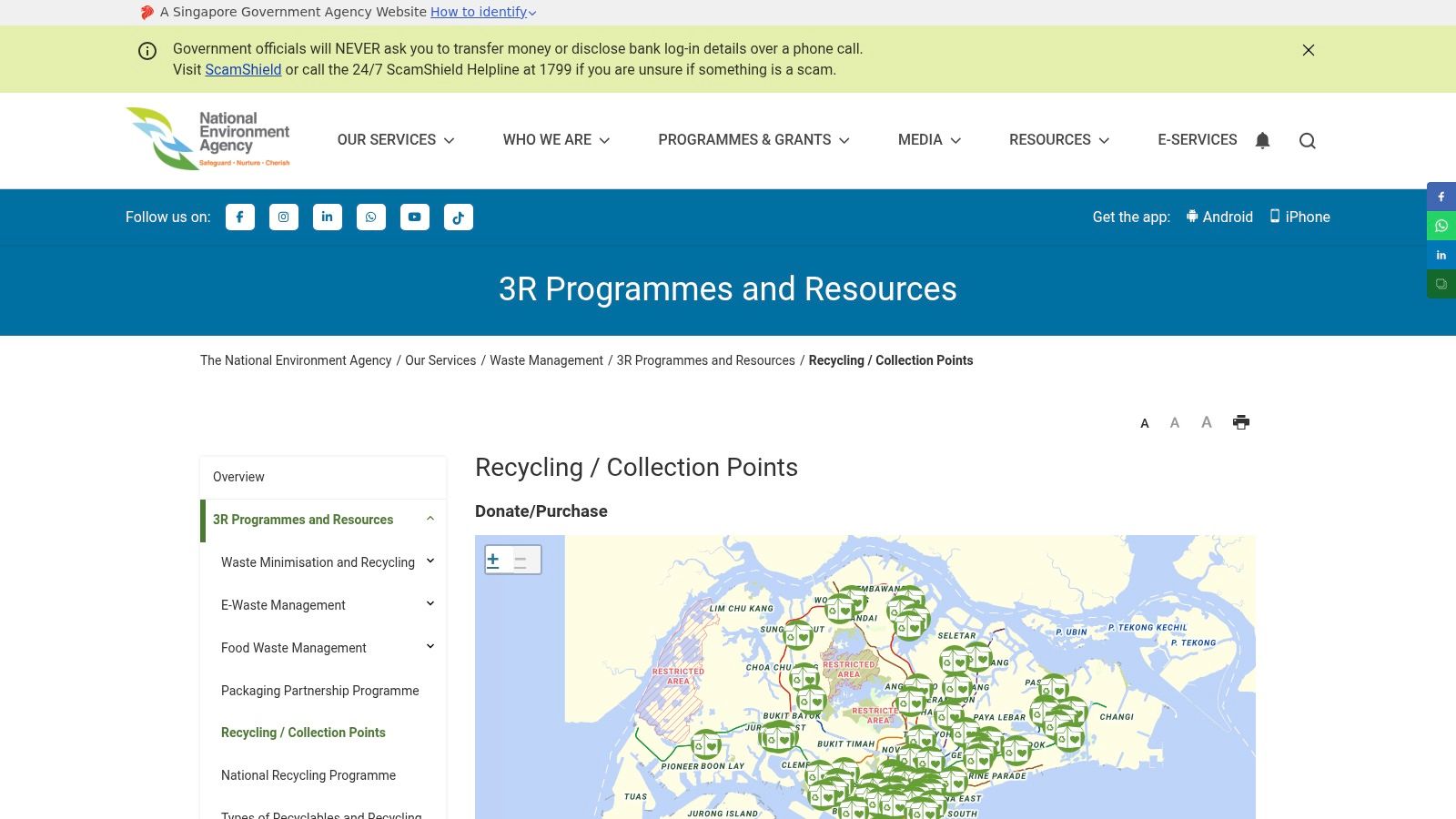Collapse 3R Programmes and Resources chevron

430,519
